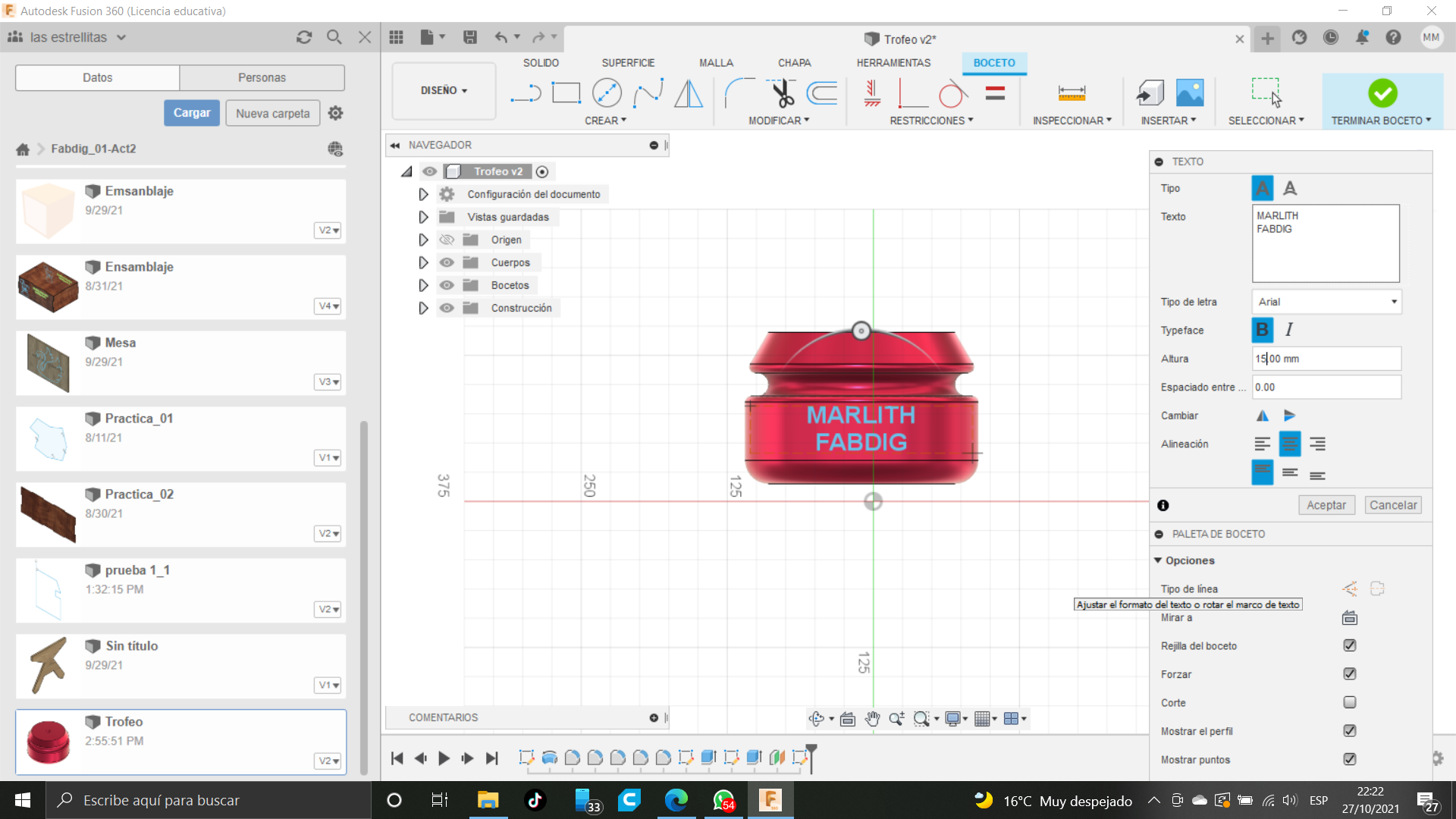The width and height of the screenshot is (1456, 819).
Task: Click the Aceptar button
Action: pyautogui.click(x=1326, y=505)
